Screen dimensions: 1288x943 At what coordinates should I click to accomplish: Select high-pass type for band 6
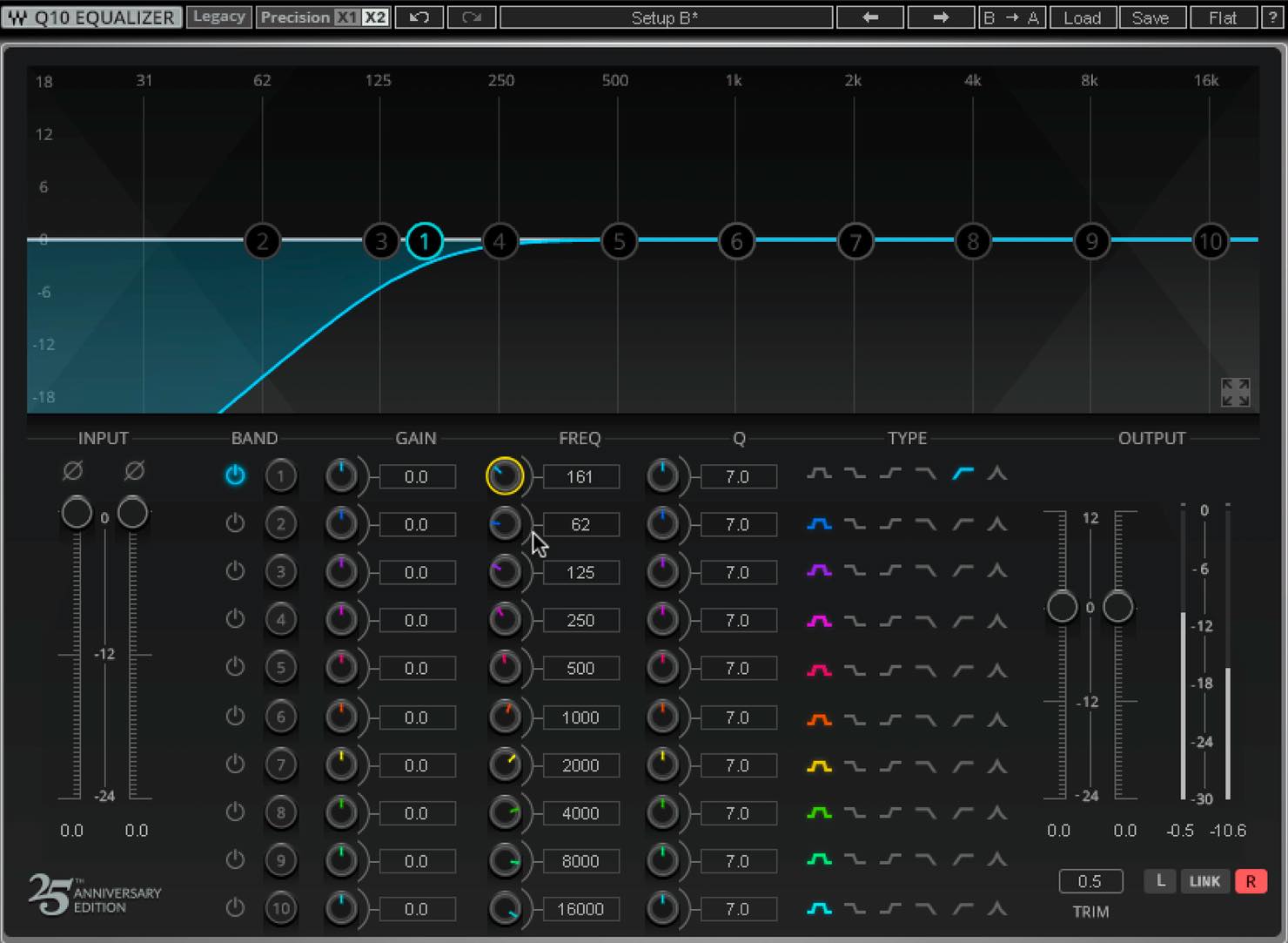tap(962, 720)
